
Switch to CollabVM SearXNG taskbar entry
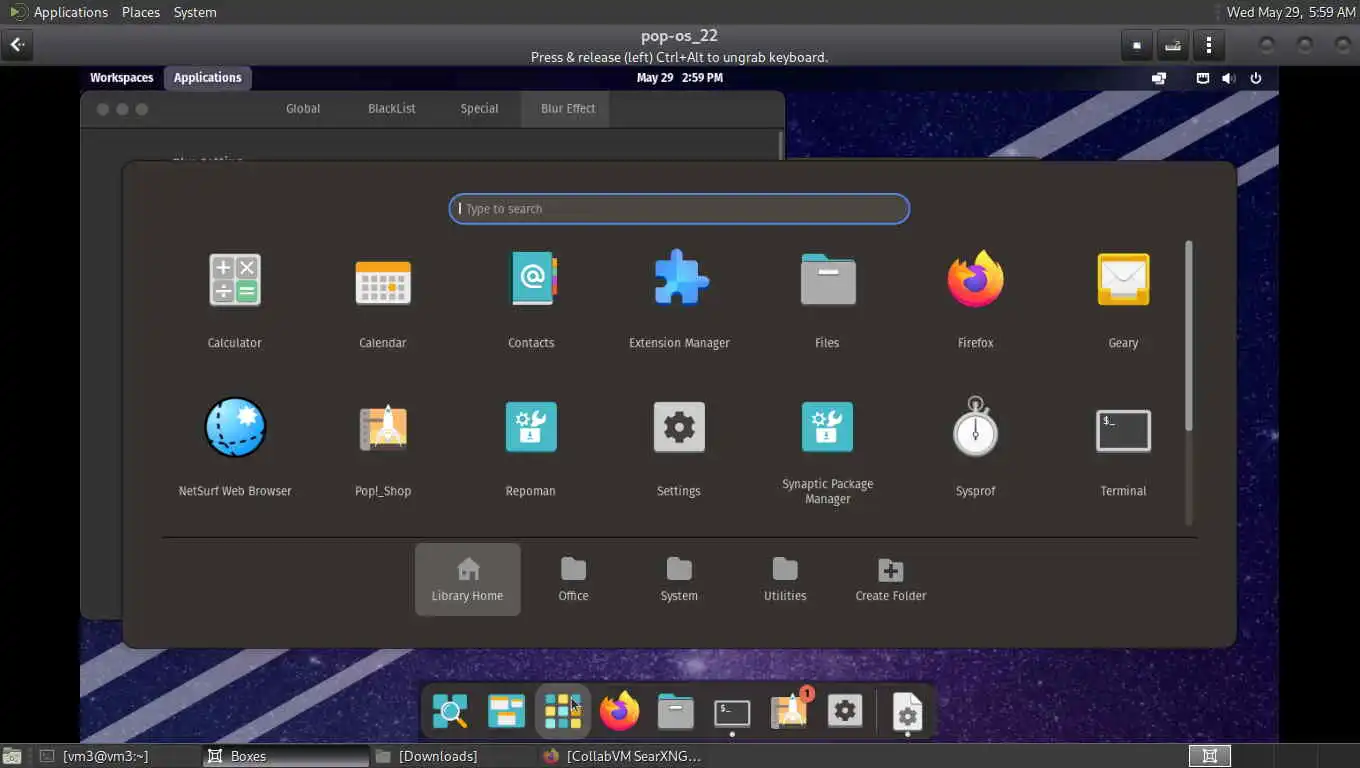[x=620, y=756]
